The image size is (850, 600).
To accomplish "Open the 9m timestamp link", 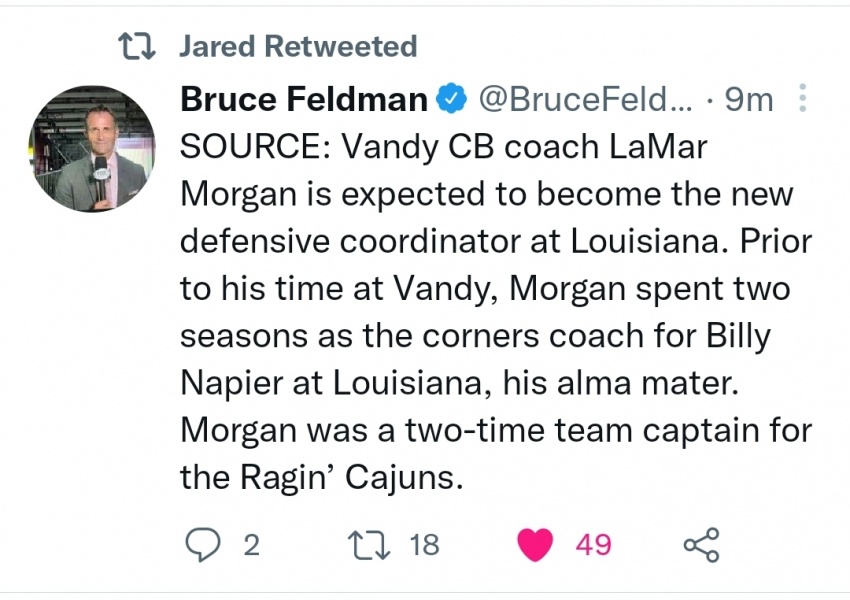I will pyautogui.click(x=748, y=99).
